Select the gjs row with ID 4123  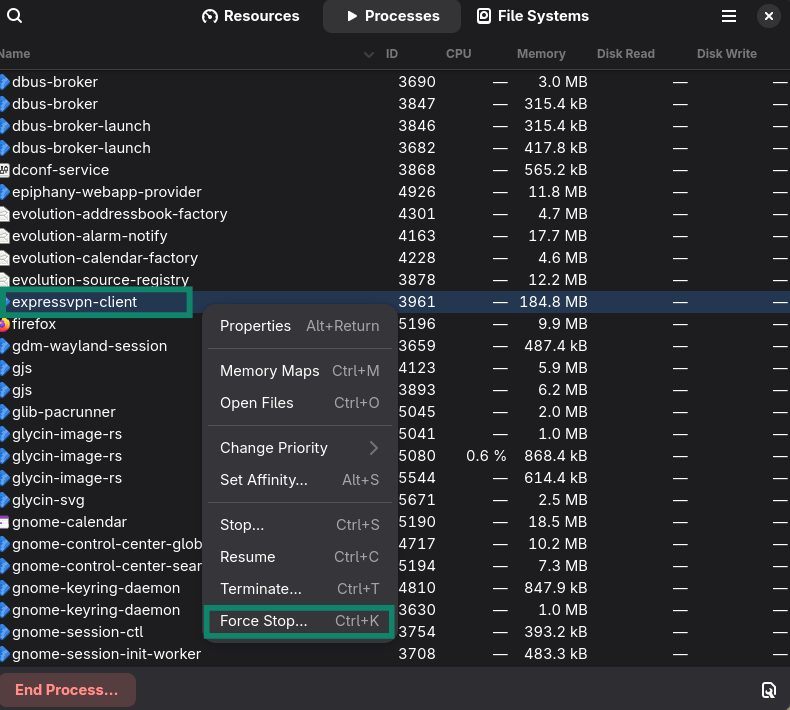[395, 368]
